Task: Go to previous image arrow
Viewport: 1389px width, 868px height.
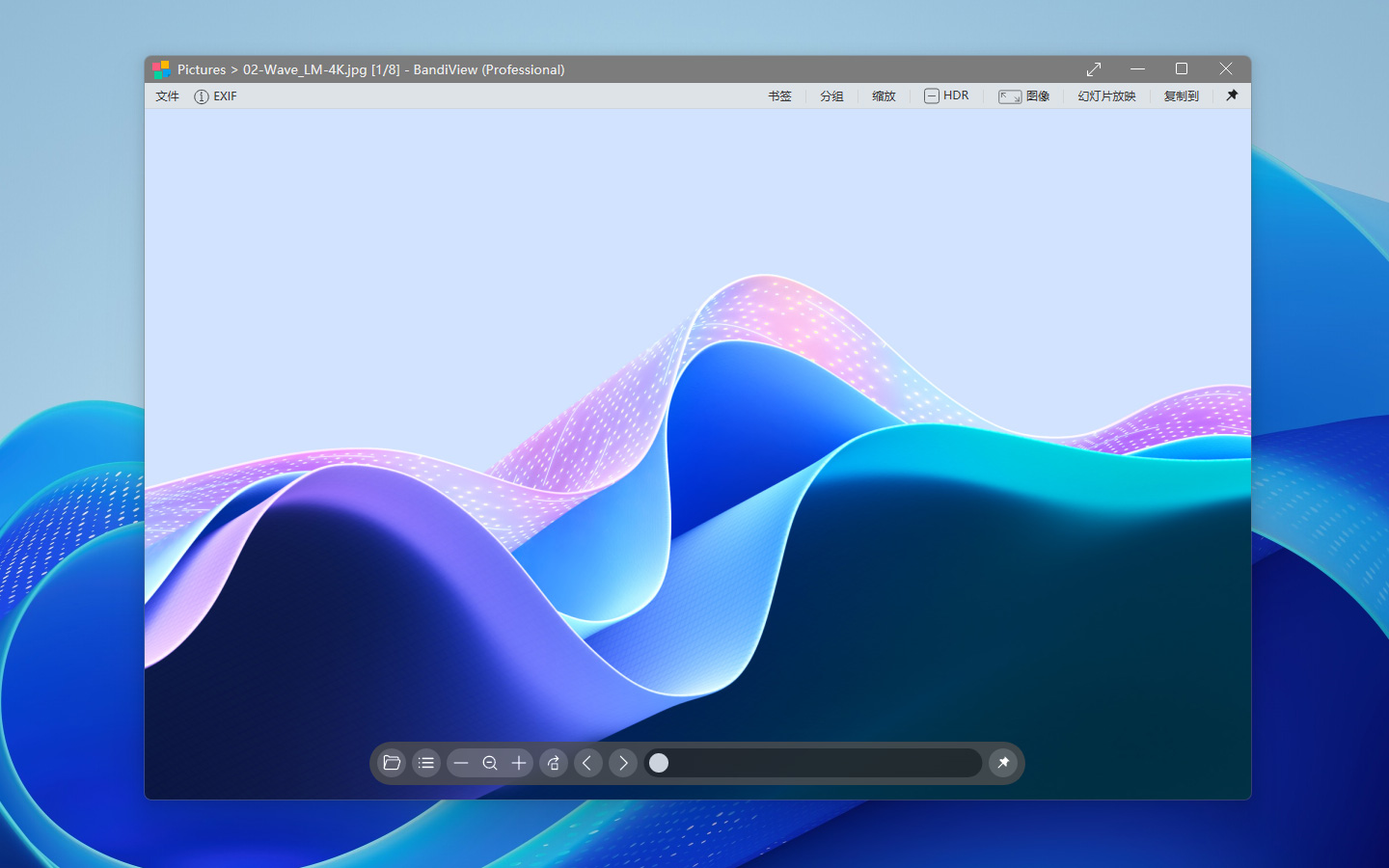Action: click(x=588, y=763)
